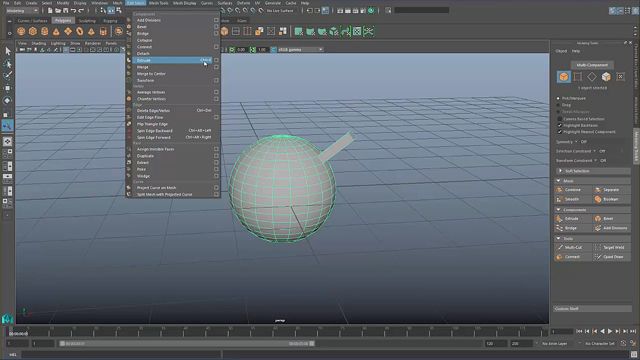
Task: Click the Open Scene folder icon
Action: [58, 11]
